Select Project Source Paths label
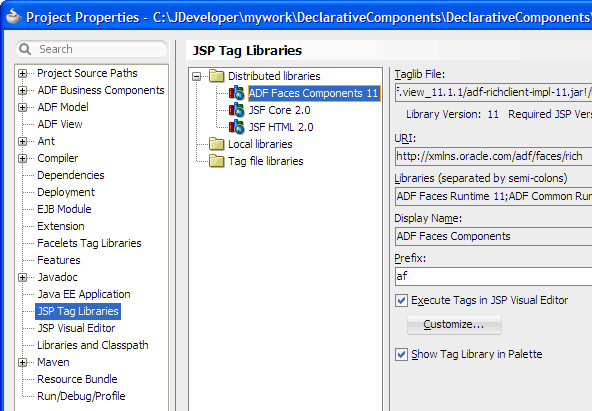This screenshot has height=411, width=592. (87, 73)
